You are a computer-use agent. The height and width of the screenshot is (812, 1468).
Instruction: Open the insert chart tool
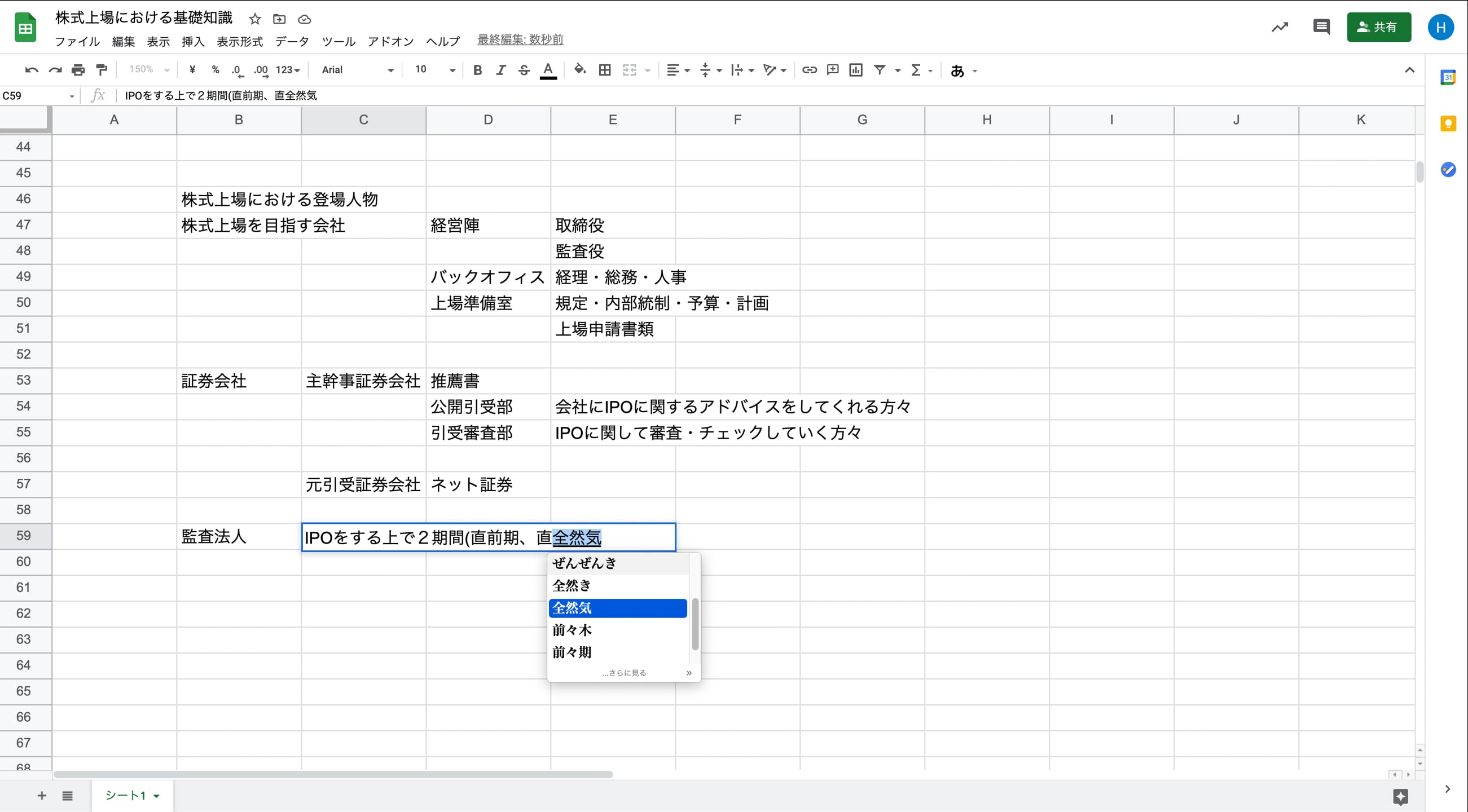856,70
